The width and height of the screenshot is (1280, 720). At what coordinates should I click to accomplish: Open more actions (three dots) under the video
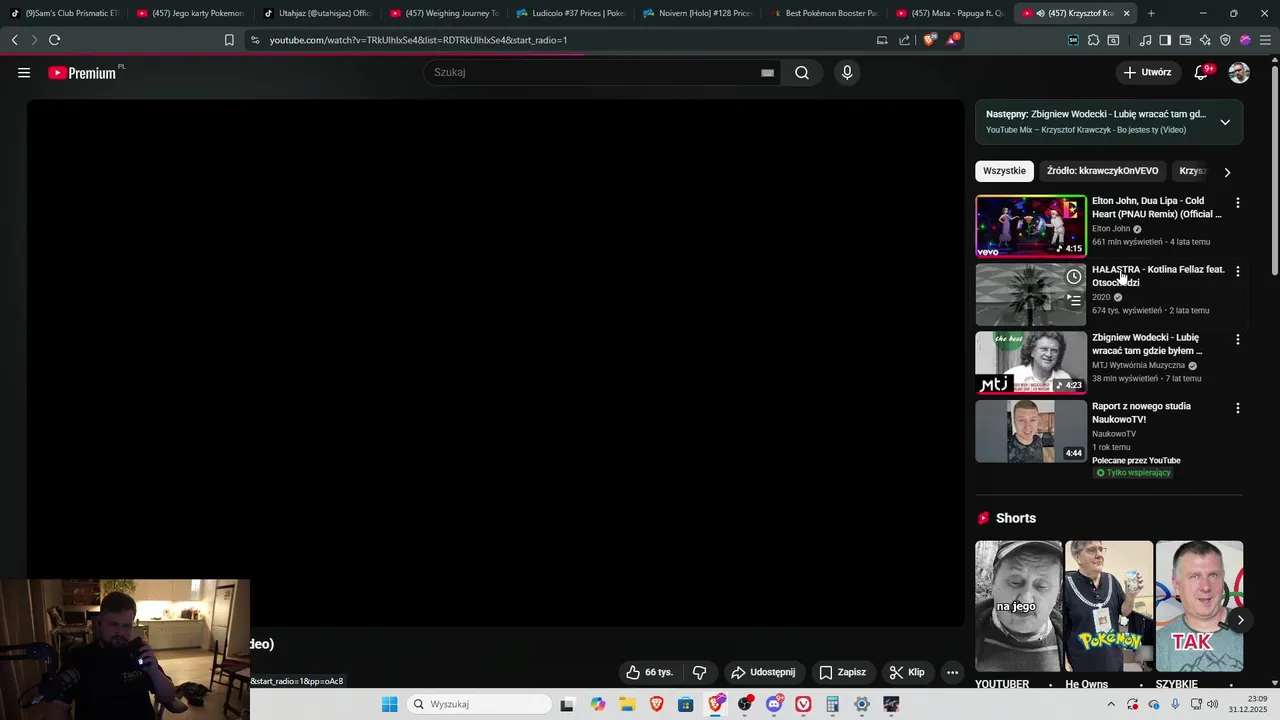952,672
